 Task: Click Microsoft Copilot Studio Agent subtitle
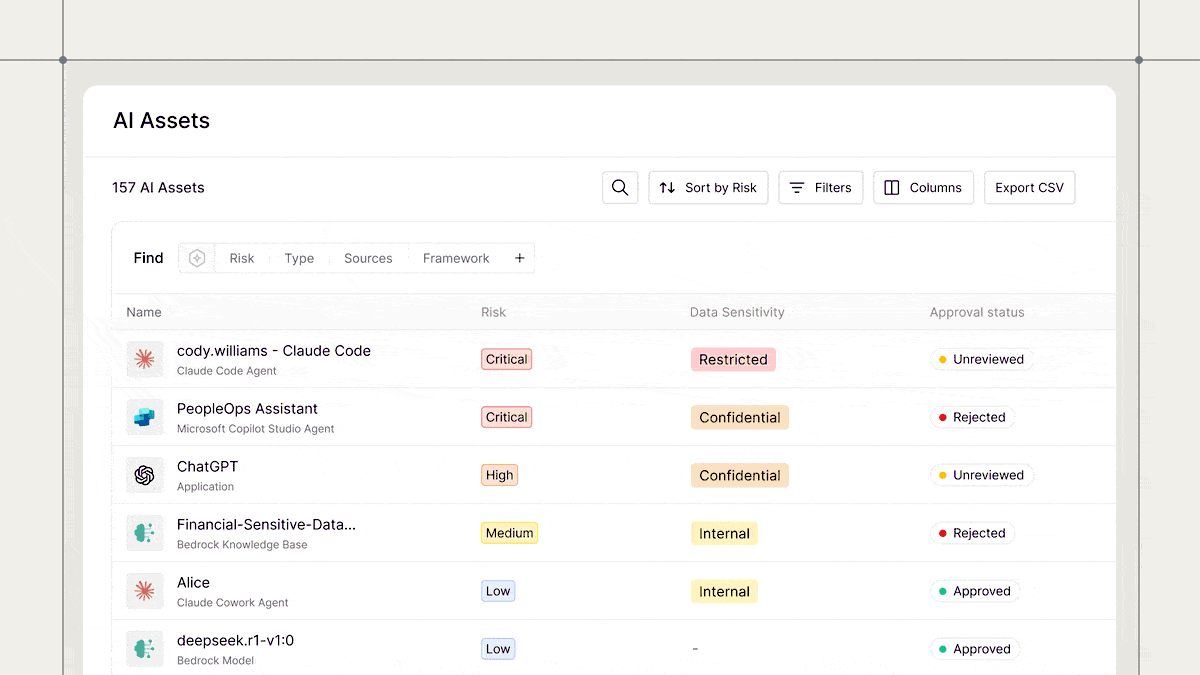coord(256,429)
